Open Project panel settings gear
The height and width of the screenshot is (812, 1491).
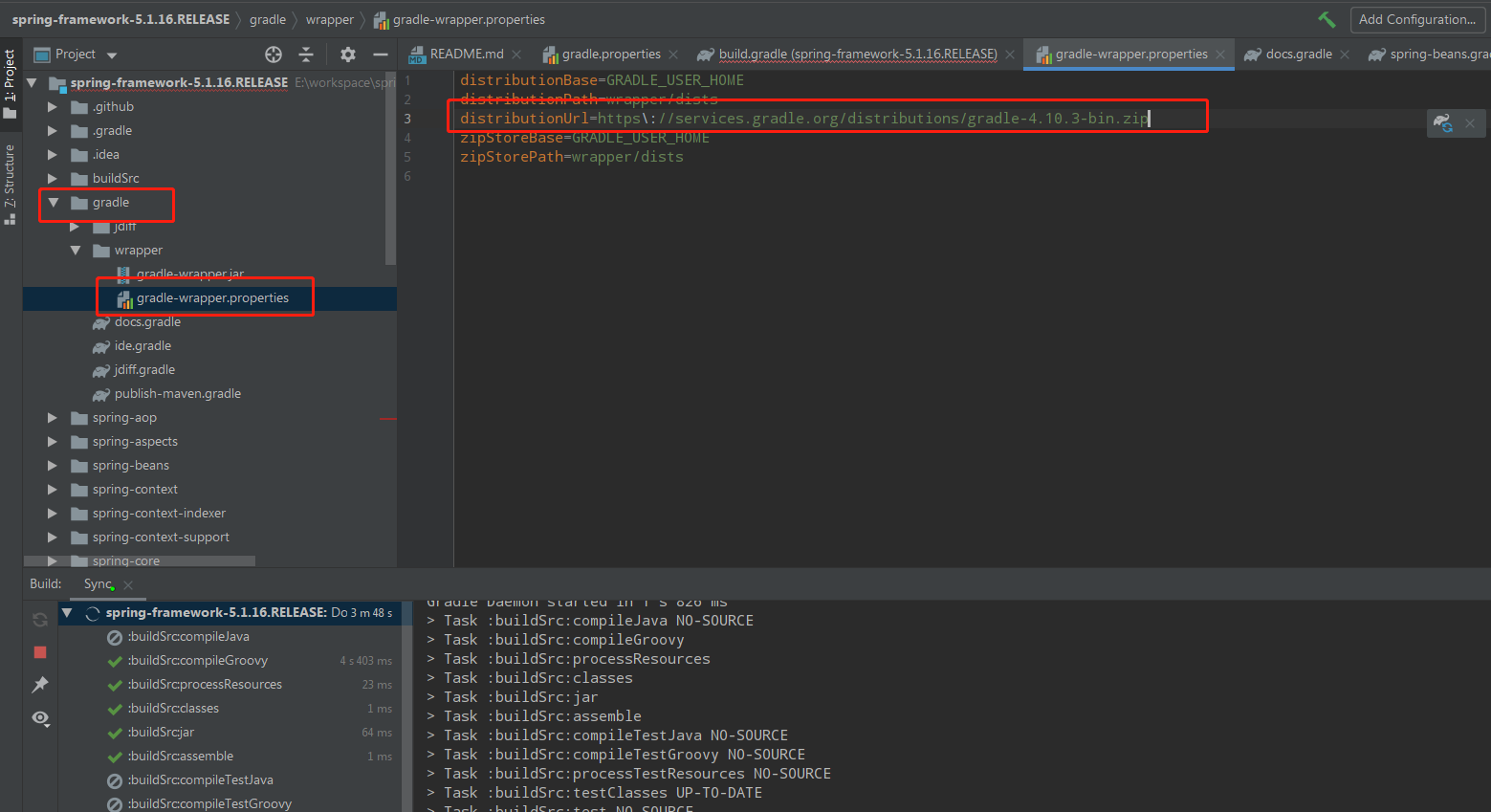coord(348,55)
